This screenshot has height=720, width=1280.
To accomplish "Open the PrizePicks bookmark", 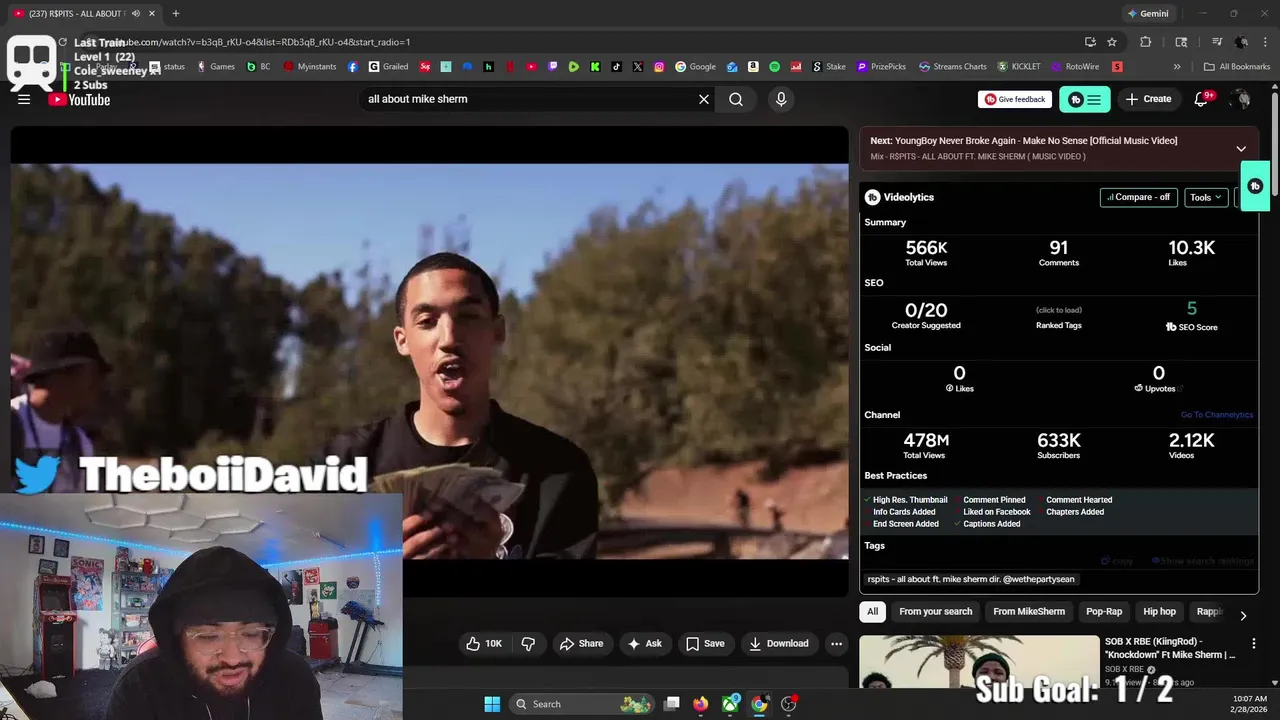I will pyautogui.click(x=881, y=67).
